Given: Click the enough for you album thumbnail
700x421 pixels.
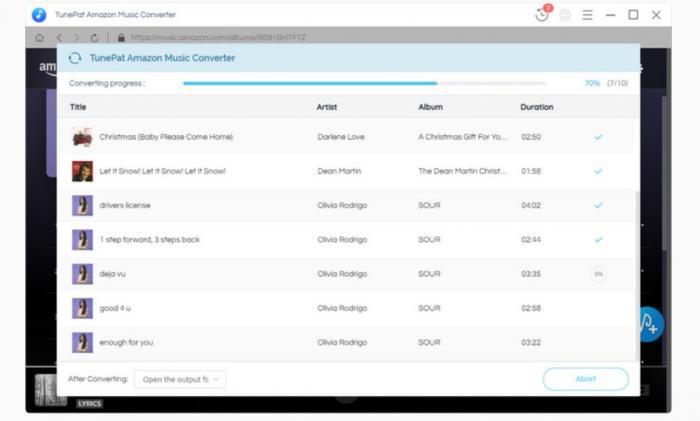Looking at the screenshot, I should [83, 342].
